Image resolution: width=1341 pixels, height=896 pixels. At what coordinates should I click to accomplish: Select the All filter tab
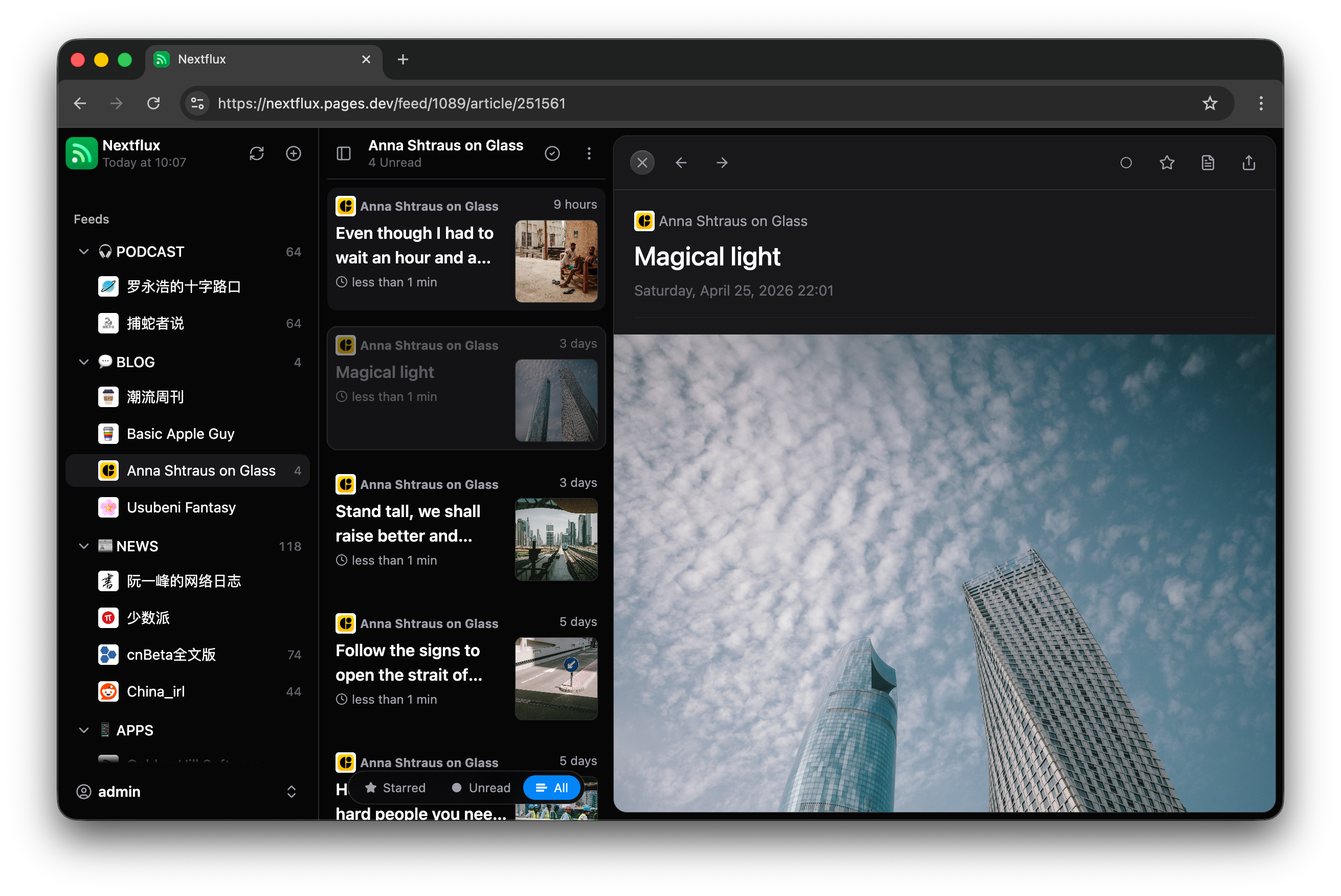pos(552,788)
